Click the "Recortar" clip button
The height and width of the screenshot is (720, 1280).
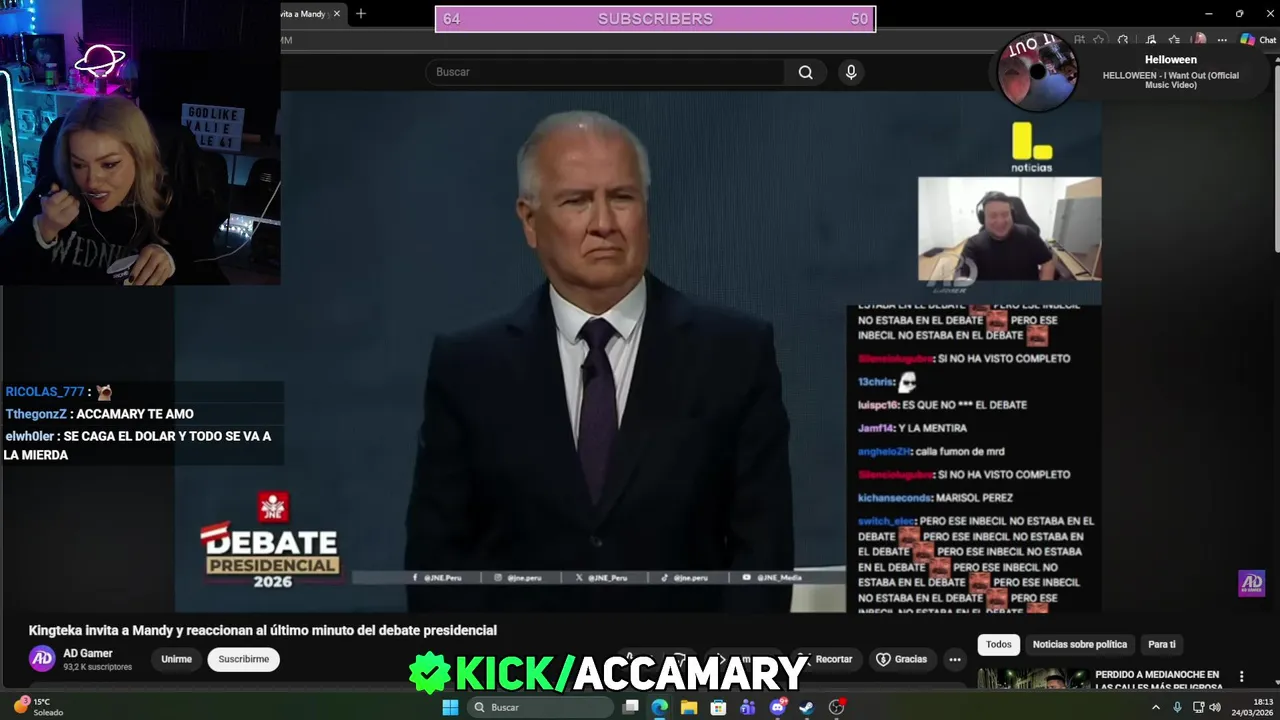(x=826, y=659)
